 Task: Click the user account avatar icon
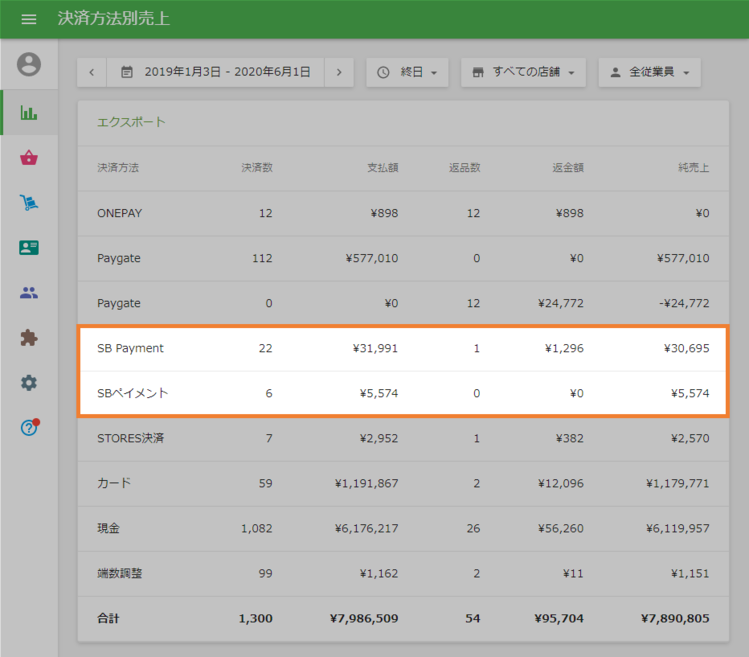coord(29,65)
